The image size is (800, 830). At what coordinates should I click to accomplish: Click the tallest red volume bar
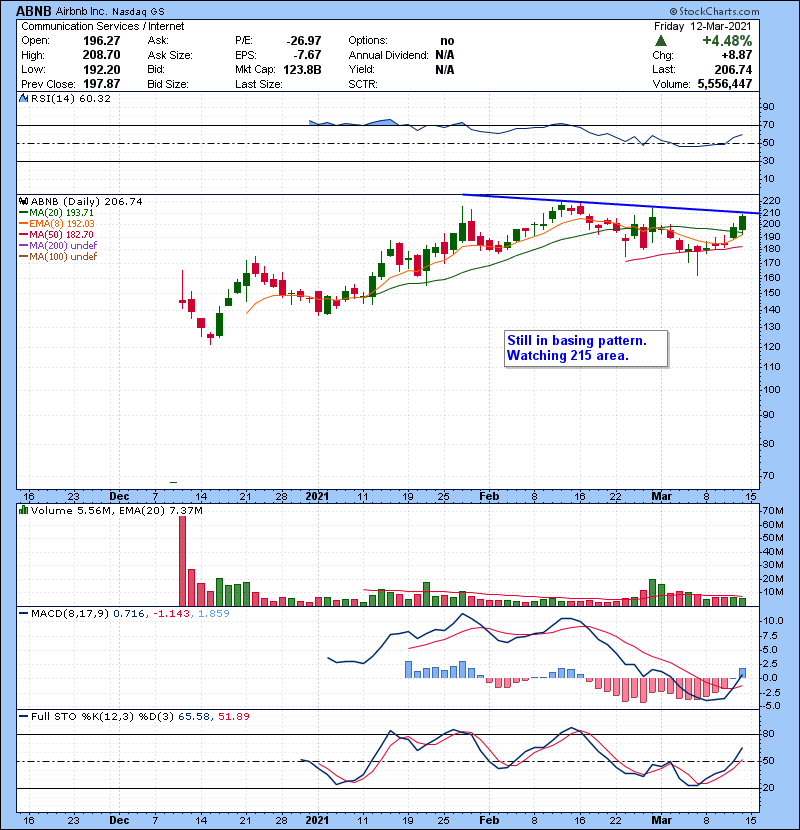pos(182,561)
